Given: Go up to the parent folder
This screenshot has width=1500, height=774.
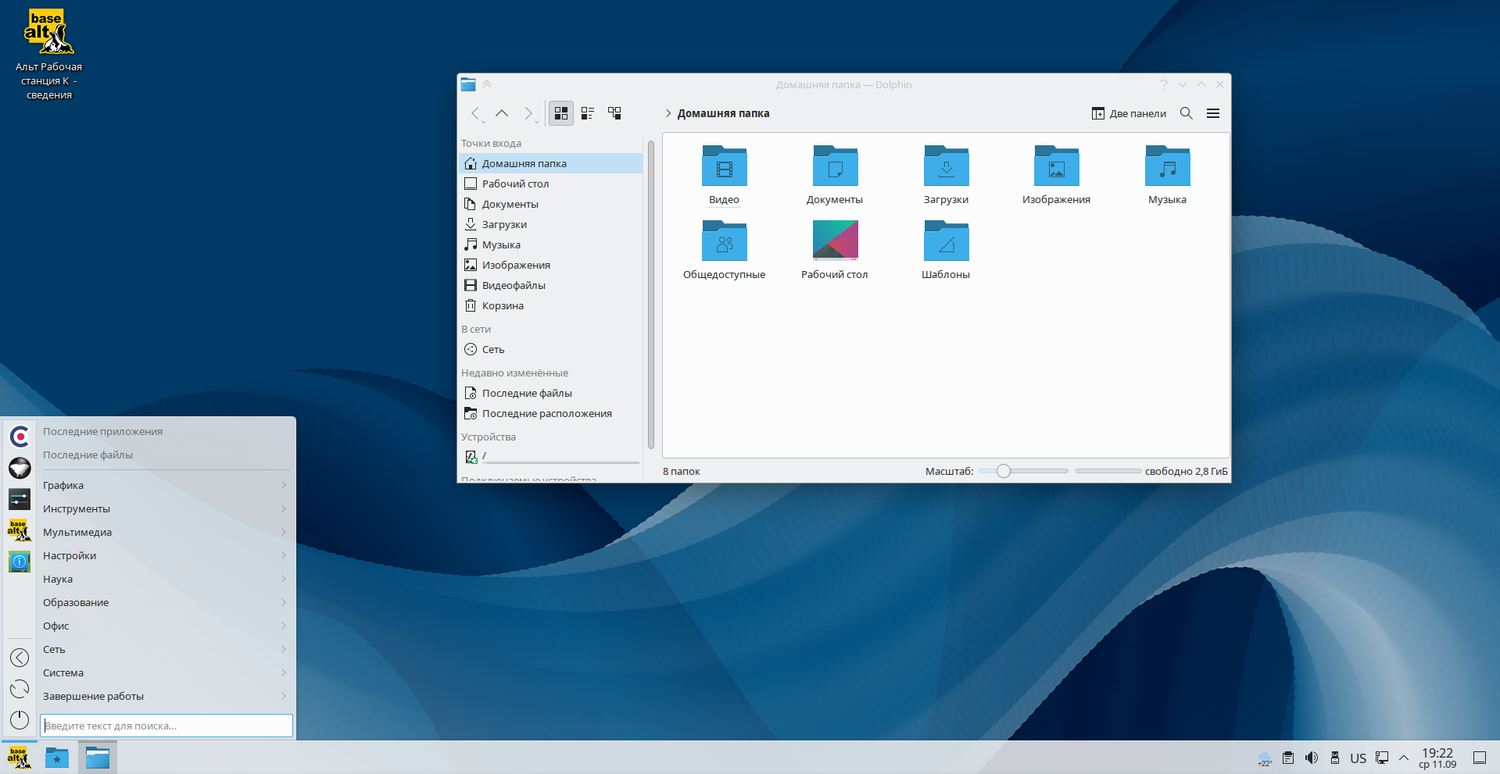Looking at the screenshot, I should coord(502,114).
